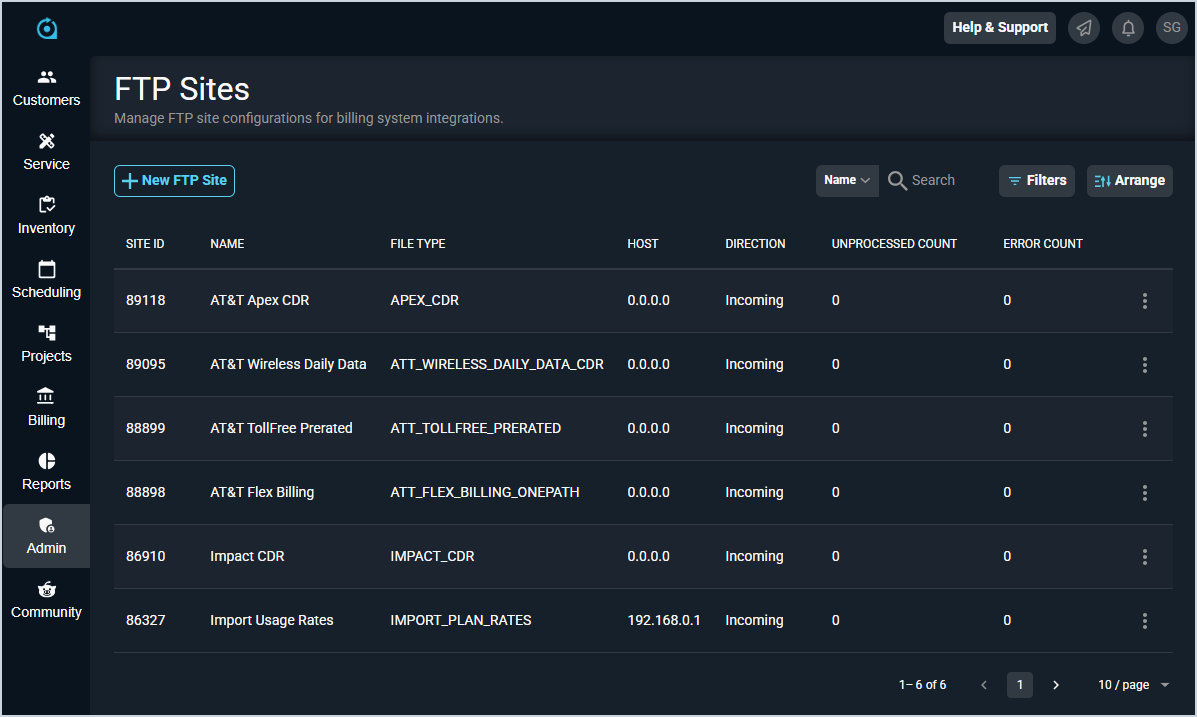Navigate to Reports in the sidebar

click(x=46, y=472)
